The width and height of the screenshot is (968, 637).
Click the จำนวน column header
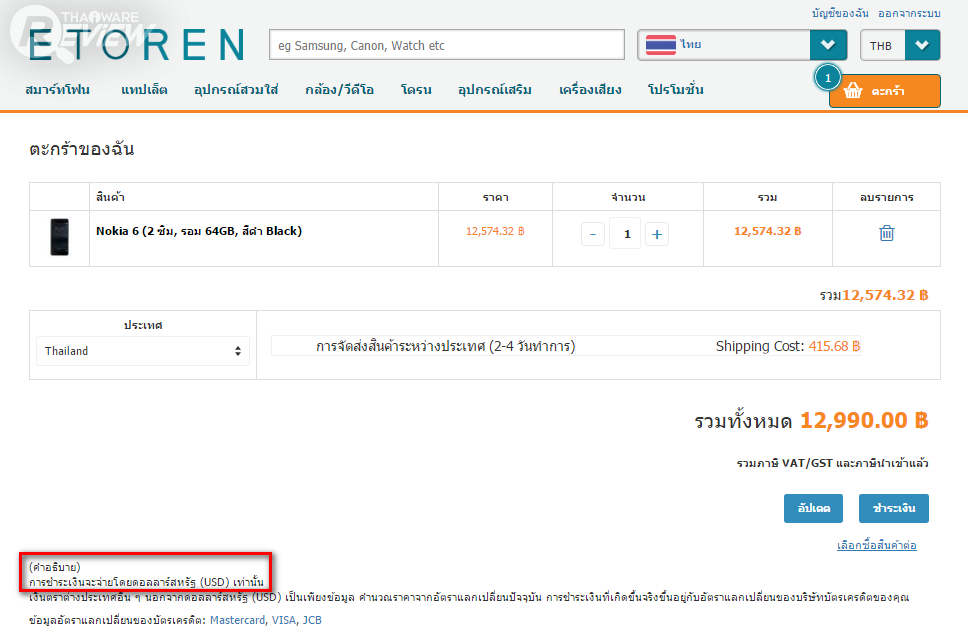click(x=628, y=198)
